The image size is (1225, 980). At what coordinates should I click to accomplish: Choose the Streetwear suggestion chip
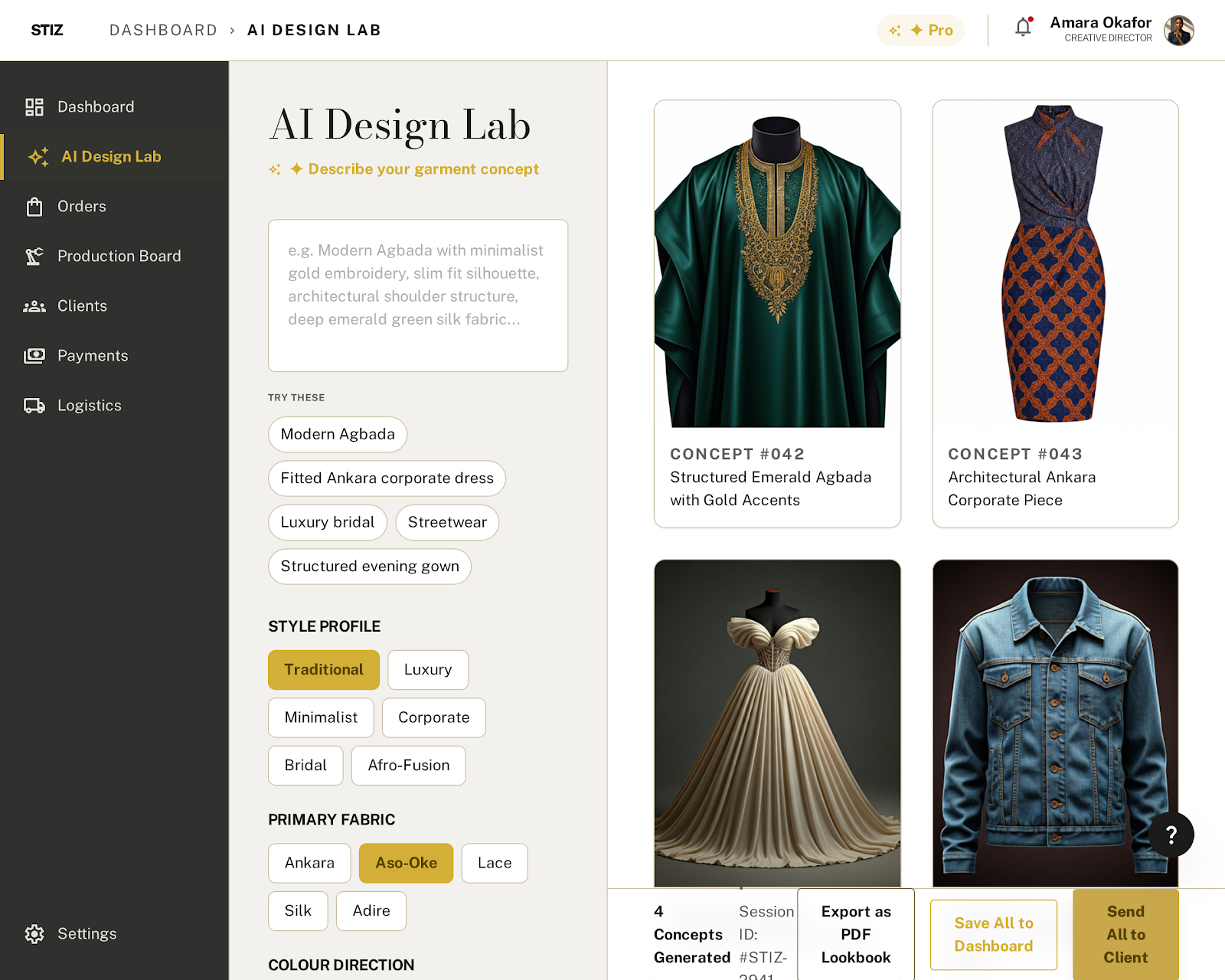[447, 522]
